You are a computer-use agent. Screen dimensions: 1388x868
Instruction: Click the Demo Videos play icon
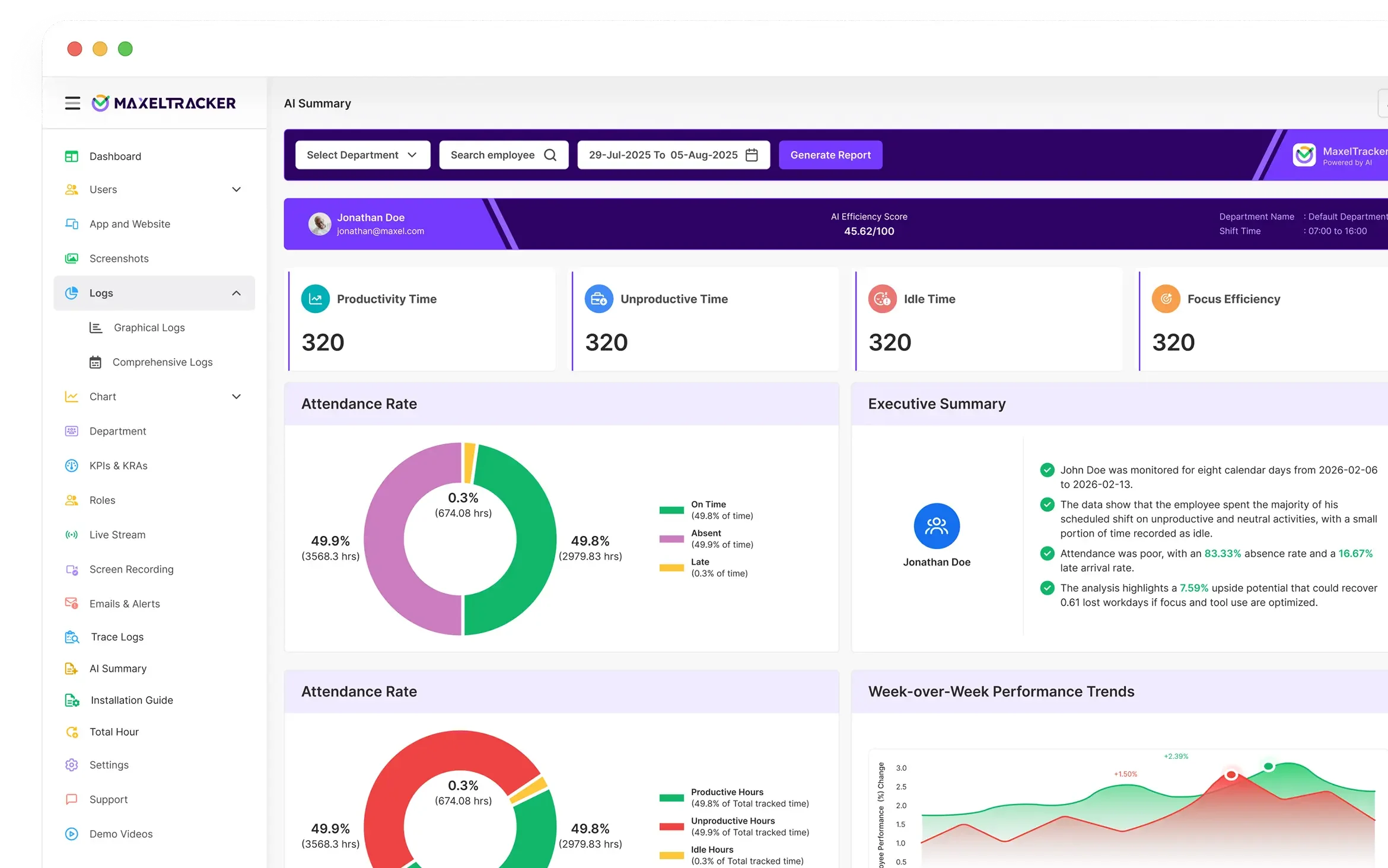(x=72, y=834)
